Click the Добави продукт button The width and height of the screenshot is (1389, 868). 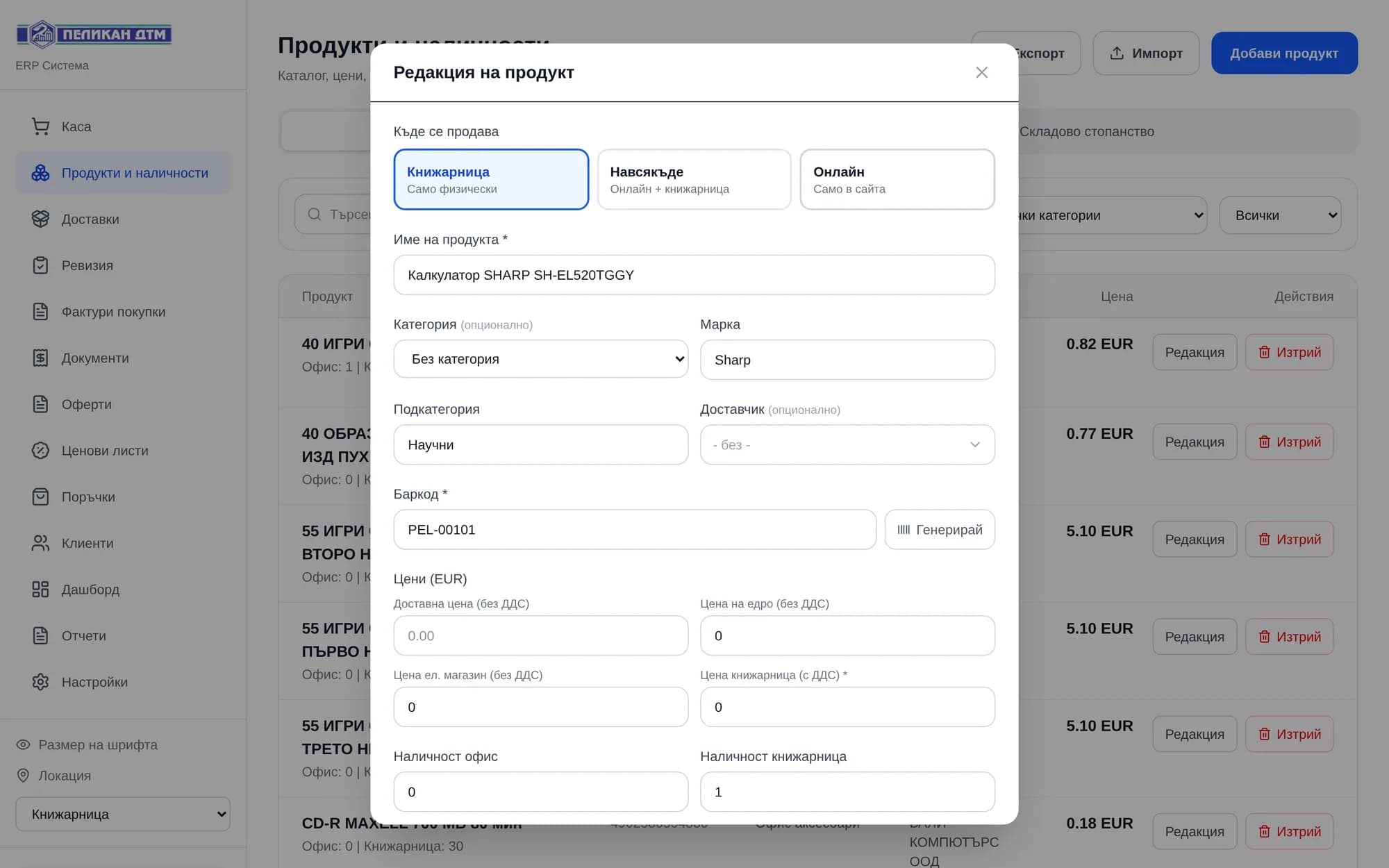click(x=1284, y=53)
